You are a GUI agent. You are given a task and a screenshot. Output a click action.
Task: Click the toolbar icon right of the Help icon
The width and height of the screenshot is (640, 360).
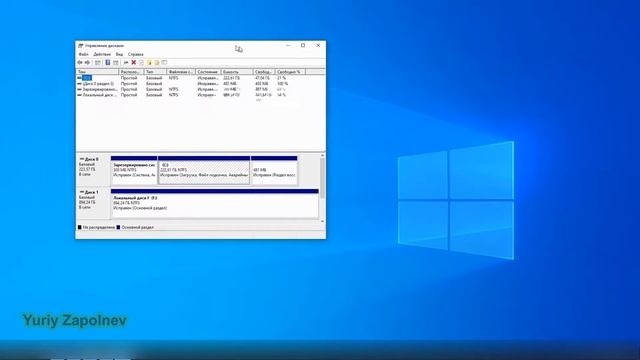pyautogui.click(x=116, y=62)
